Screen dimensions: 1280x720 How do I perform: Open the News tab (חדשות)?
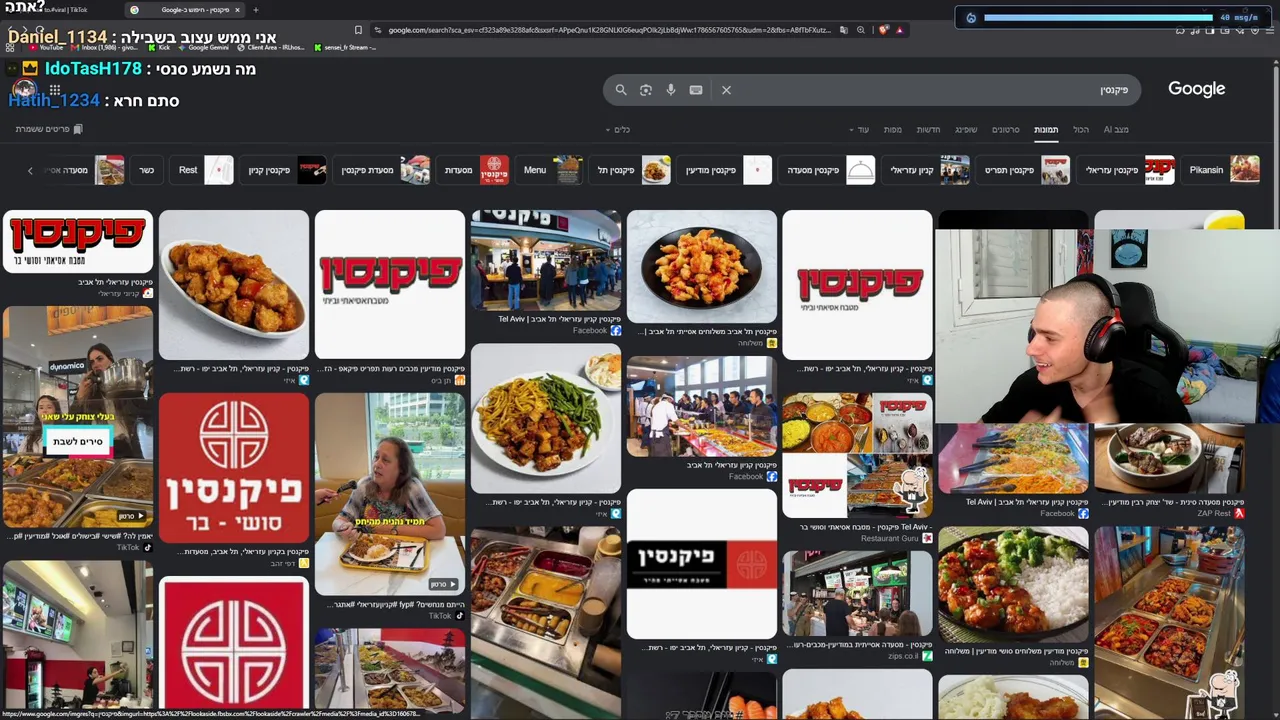928,130
